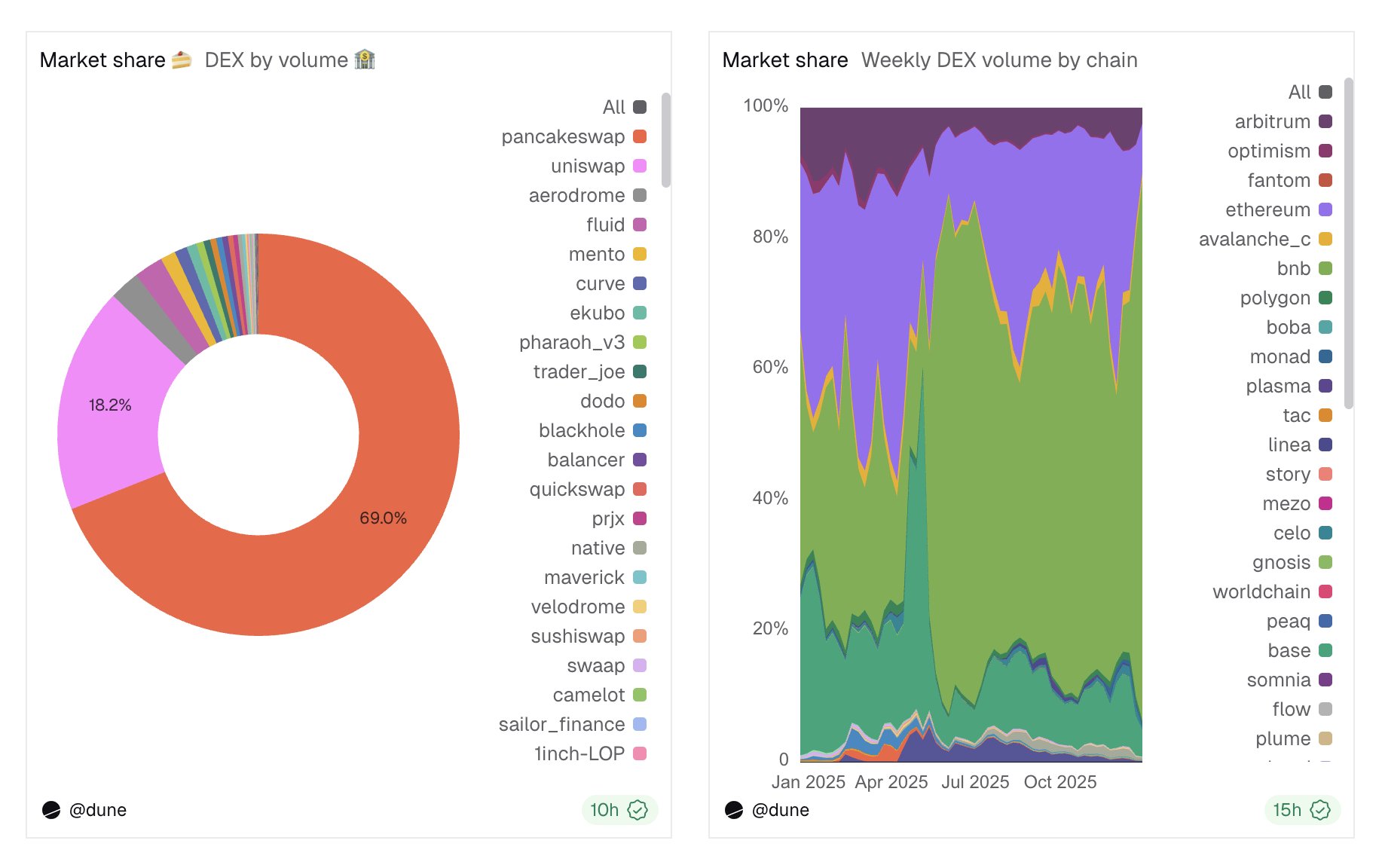Viewport: 1382px width, 868px height.
Task: Open the @dune link under the donut chart
Action: 98,810
